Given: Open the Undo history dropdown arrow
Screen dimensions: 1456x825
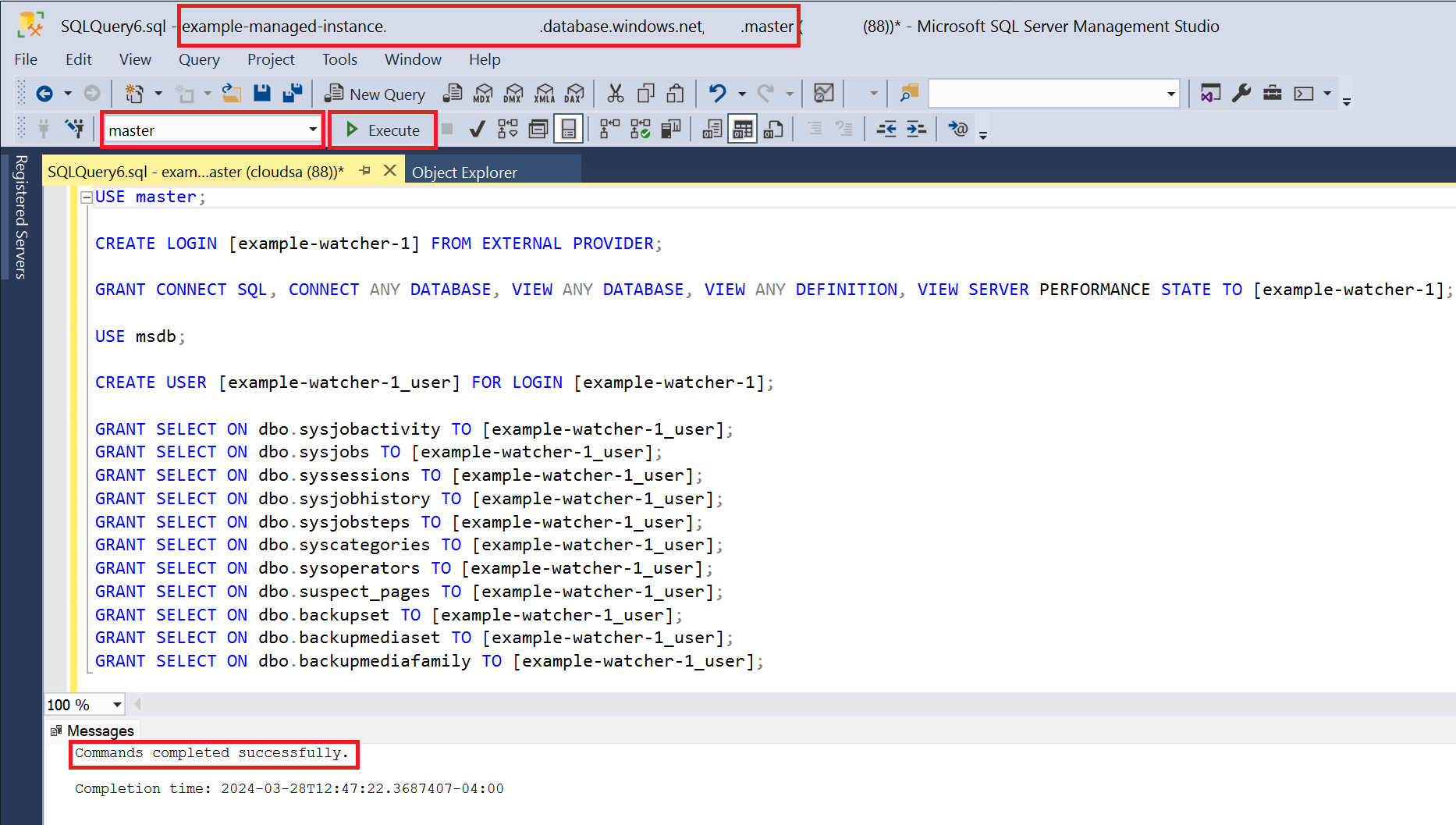Looking at the screenshot, I should (x=742, y=93).
